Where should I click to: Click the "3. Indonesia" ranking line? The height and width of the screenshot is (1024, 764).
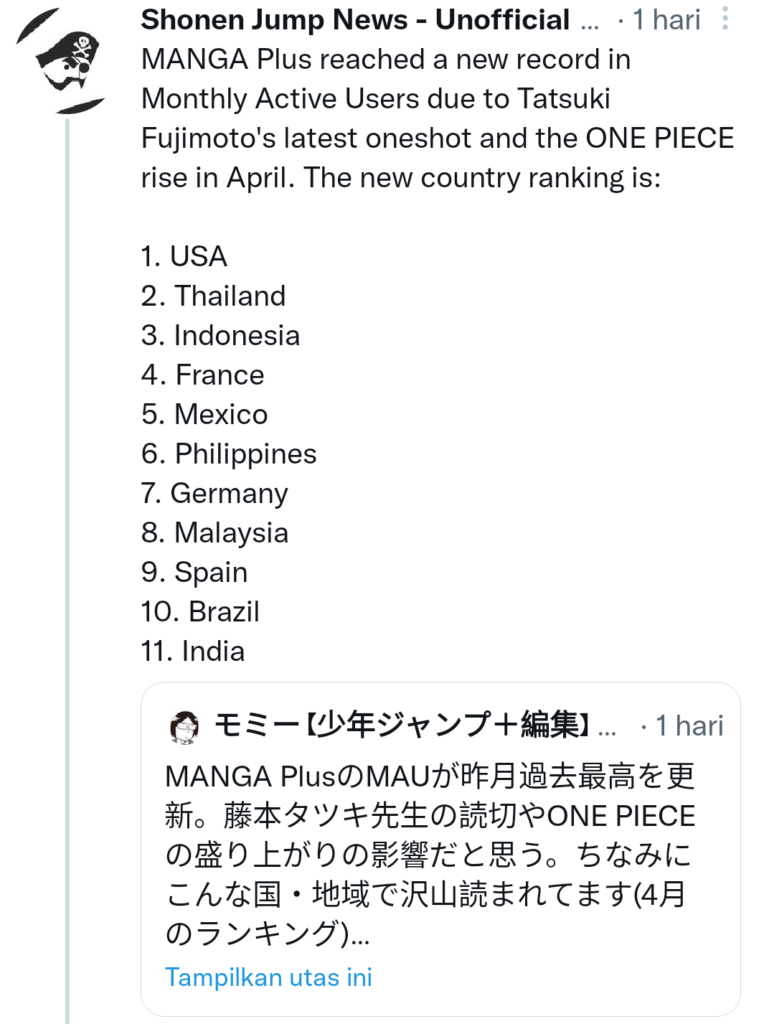[220, 335]
